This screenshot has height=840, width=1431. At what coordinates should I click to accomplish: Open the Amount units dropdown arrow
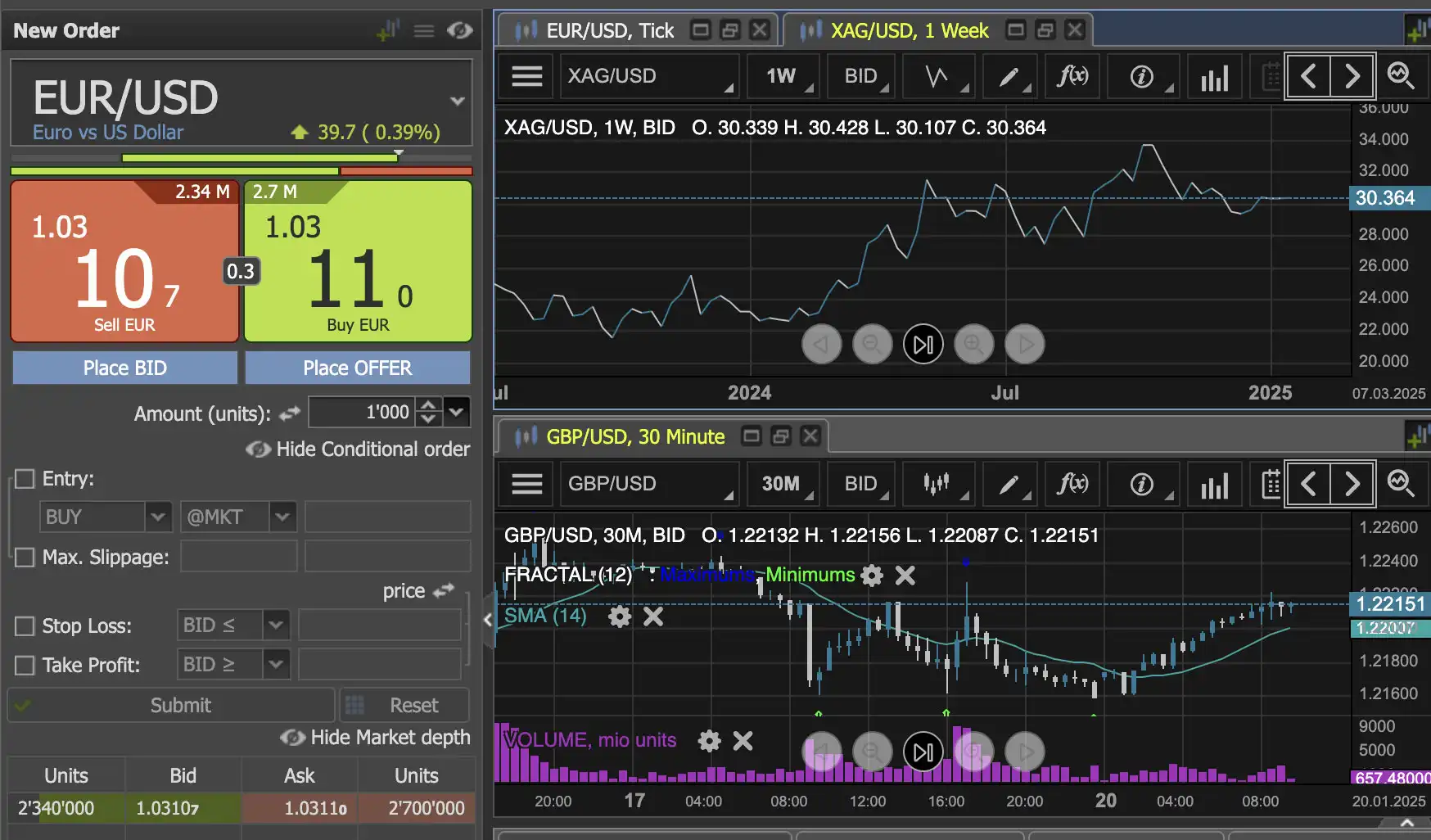[457, 412]
